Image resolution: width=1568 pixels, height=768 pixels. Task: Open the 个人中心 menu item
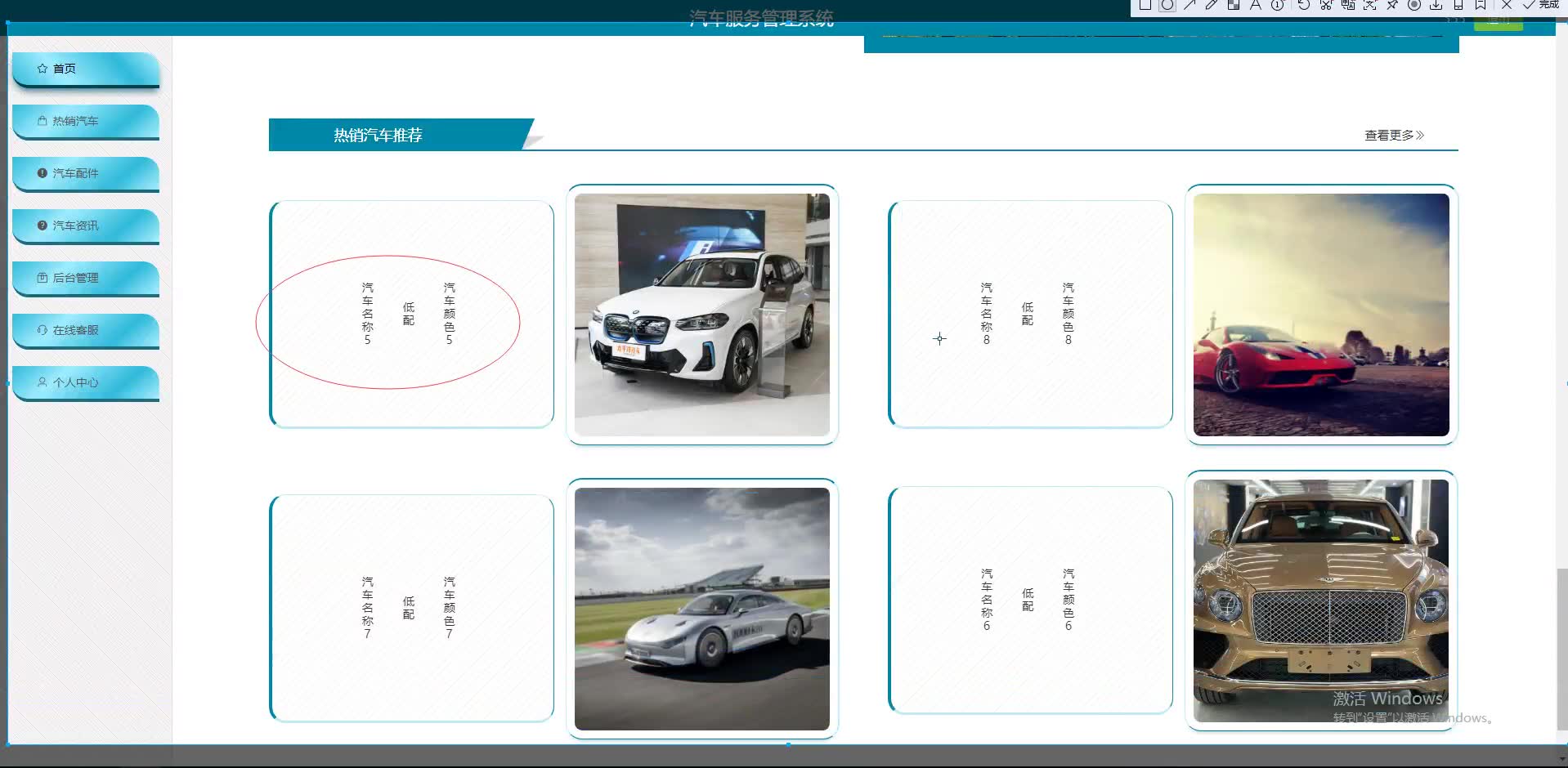(x=85, y=382)
